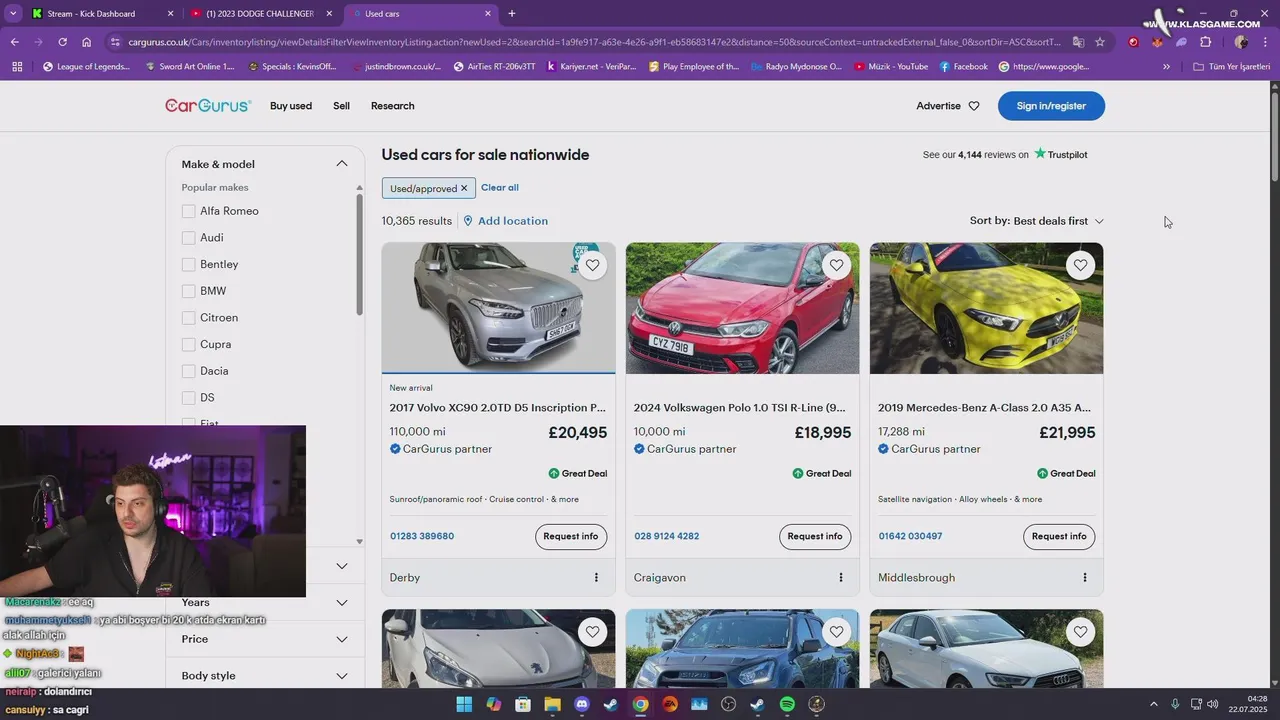
Task: Open the apps grid in bookmarks bar
Action: click(x=16, y=67)
